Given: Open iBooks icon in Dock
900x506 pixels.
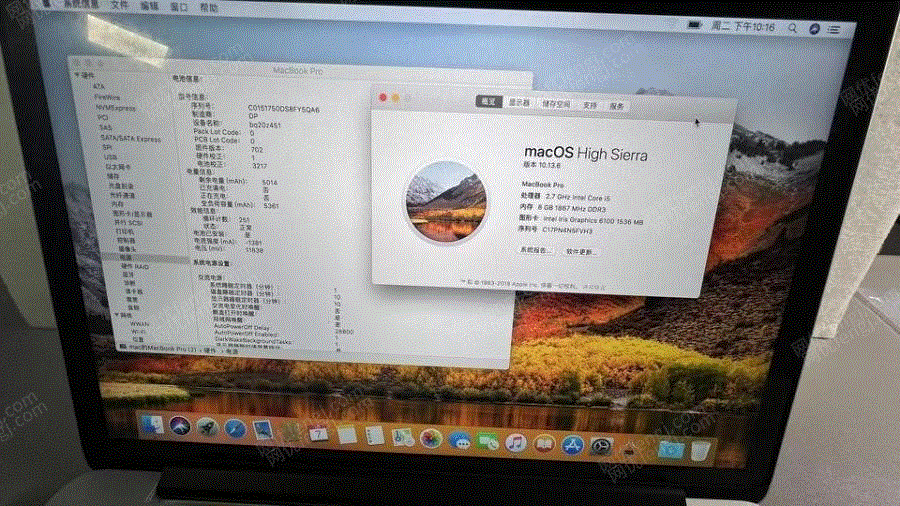Looking at the screenshot, I should click(544, 444).
